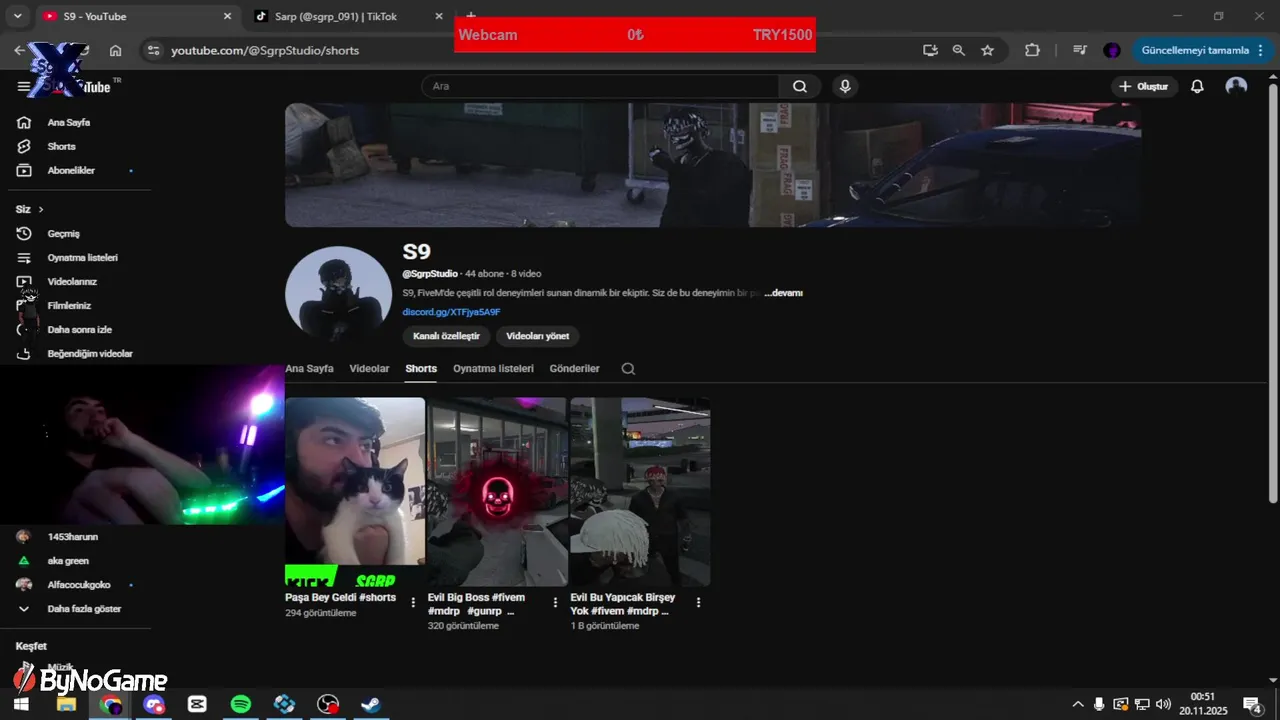
Task: Open Paşa Bey Geldi short thumbnail
Action: tap(355, 492)
